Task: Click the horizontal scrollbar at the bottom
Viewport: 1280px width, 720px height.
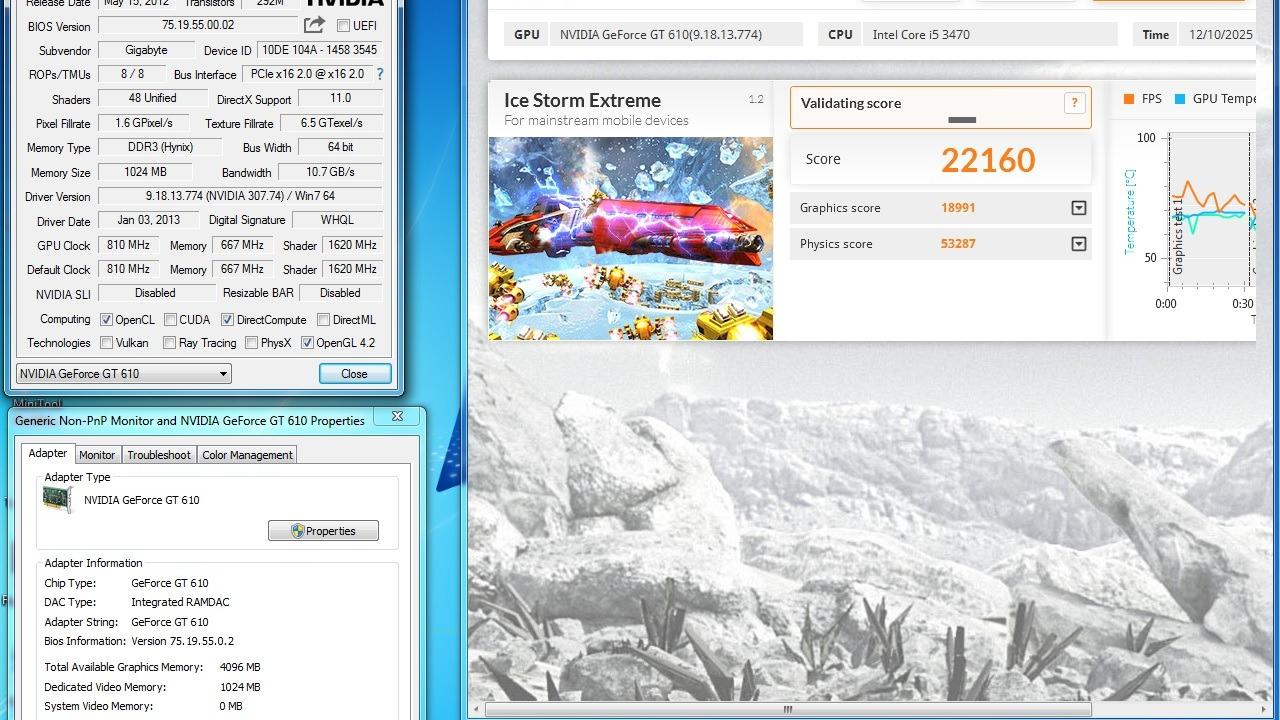Action: pyautogui.click(x=787, y=710)
